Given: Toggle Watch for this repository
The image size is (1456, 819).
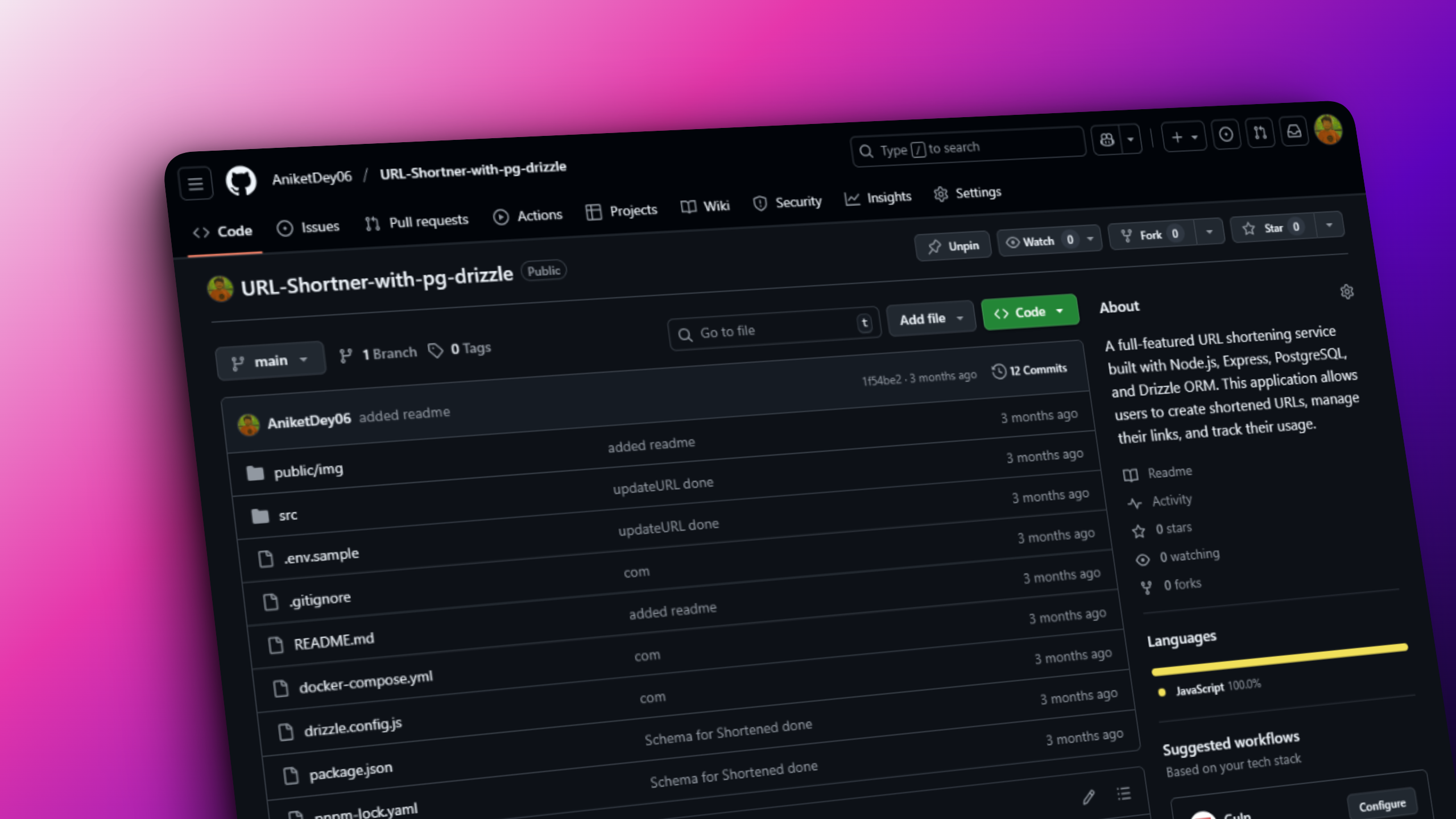Looking at the screenshot, I should [1039, 241].
